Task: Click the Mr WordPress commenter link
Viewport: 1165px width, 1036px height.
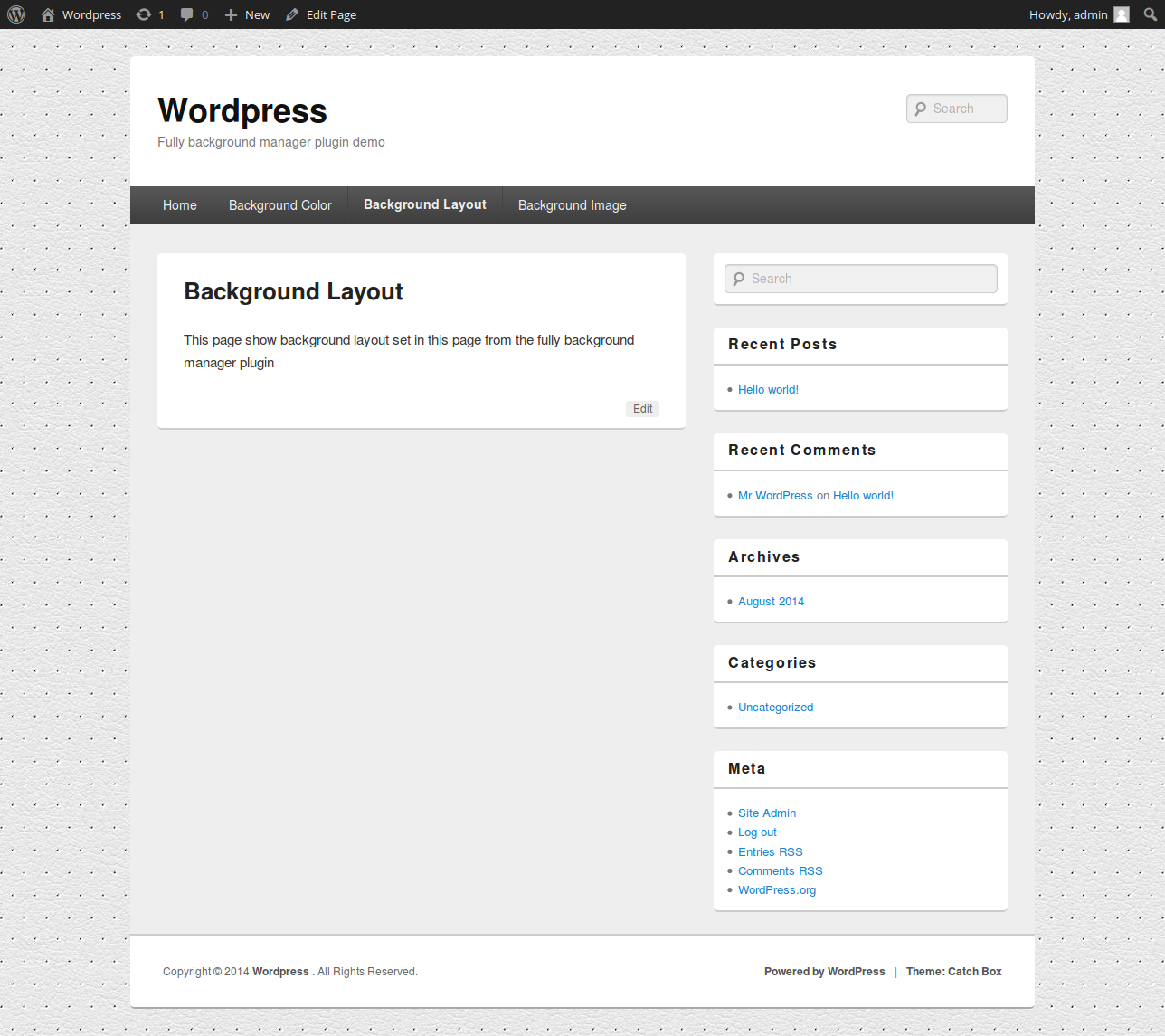Action: (x=775, y=496)
